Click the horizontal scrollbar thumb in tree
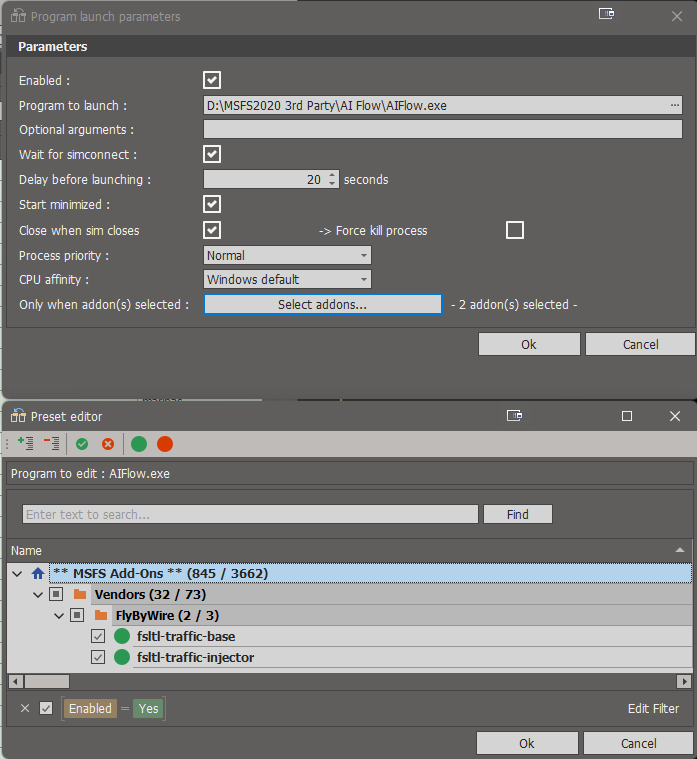The height and width of the screenshot is (759, 697). pyautogui.click(x=47, y=682)
